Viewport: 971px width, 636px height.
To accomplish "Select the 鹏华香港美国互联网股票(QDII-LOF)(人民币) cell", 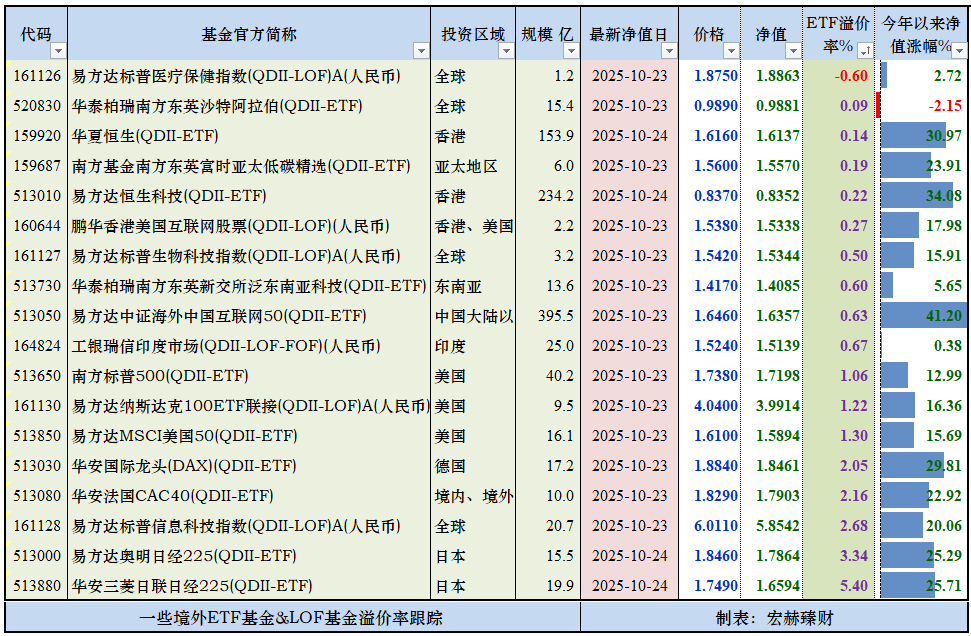I will [249, 226].
